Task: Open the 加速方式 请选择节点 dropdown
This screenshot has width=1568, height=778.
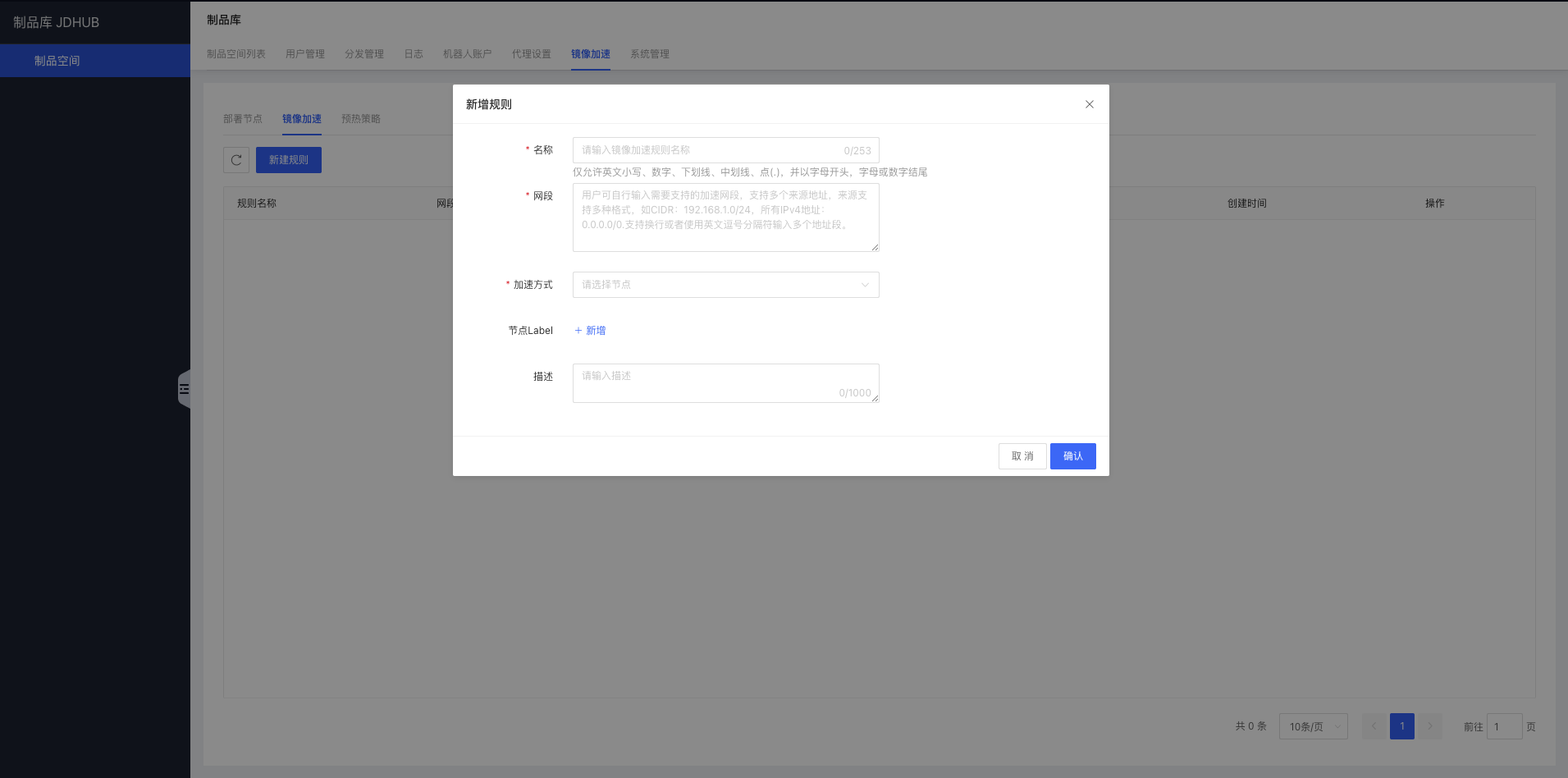Action: tap(725, 285)
